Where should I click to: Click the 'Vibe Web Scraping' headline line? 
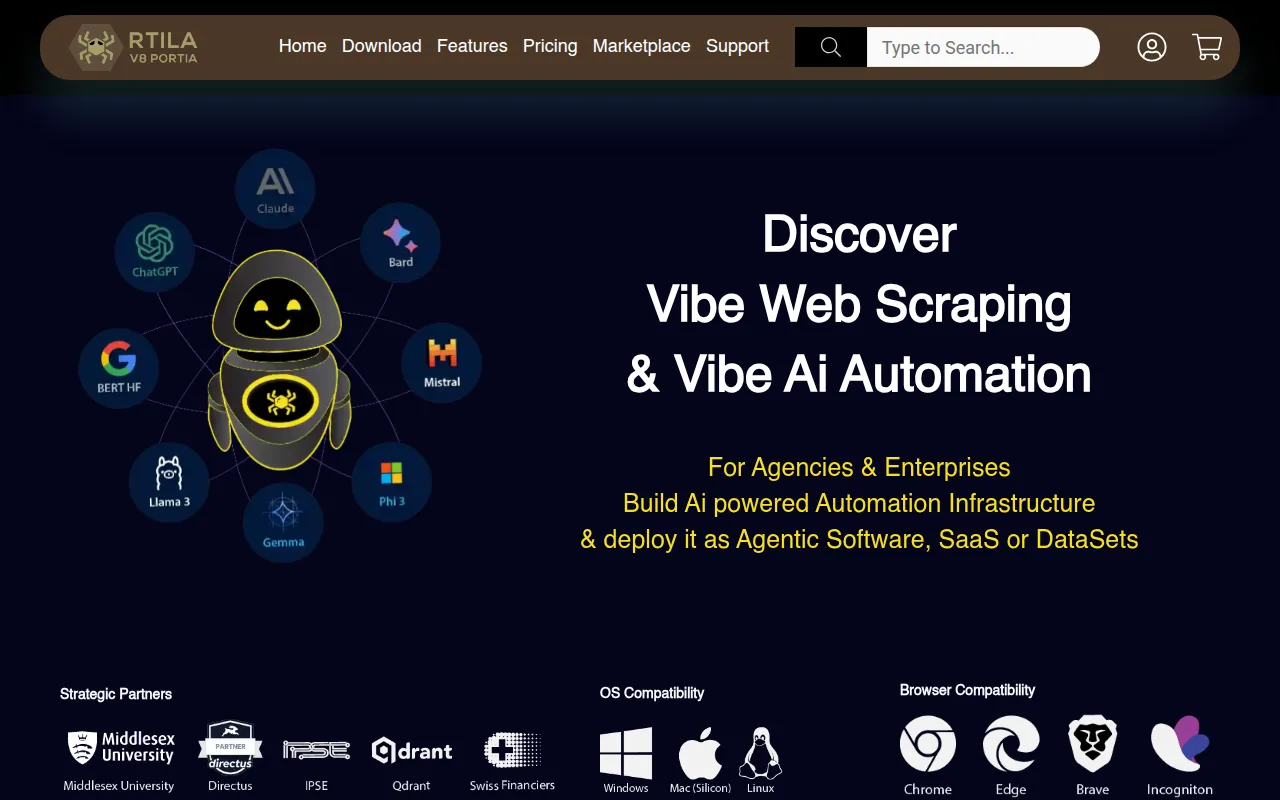[x=859, y=304]
